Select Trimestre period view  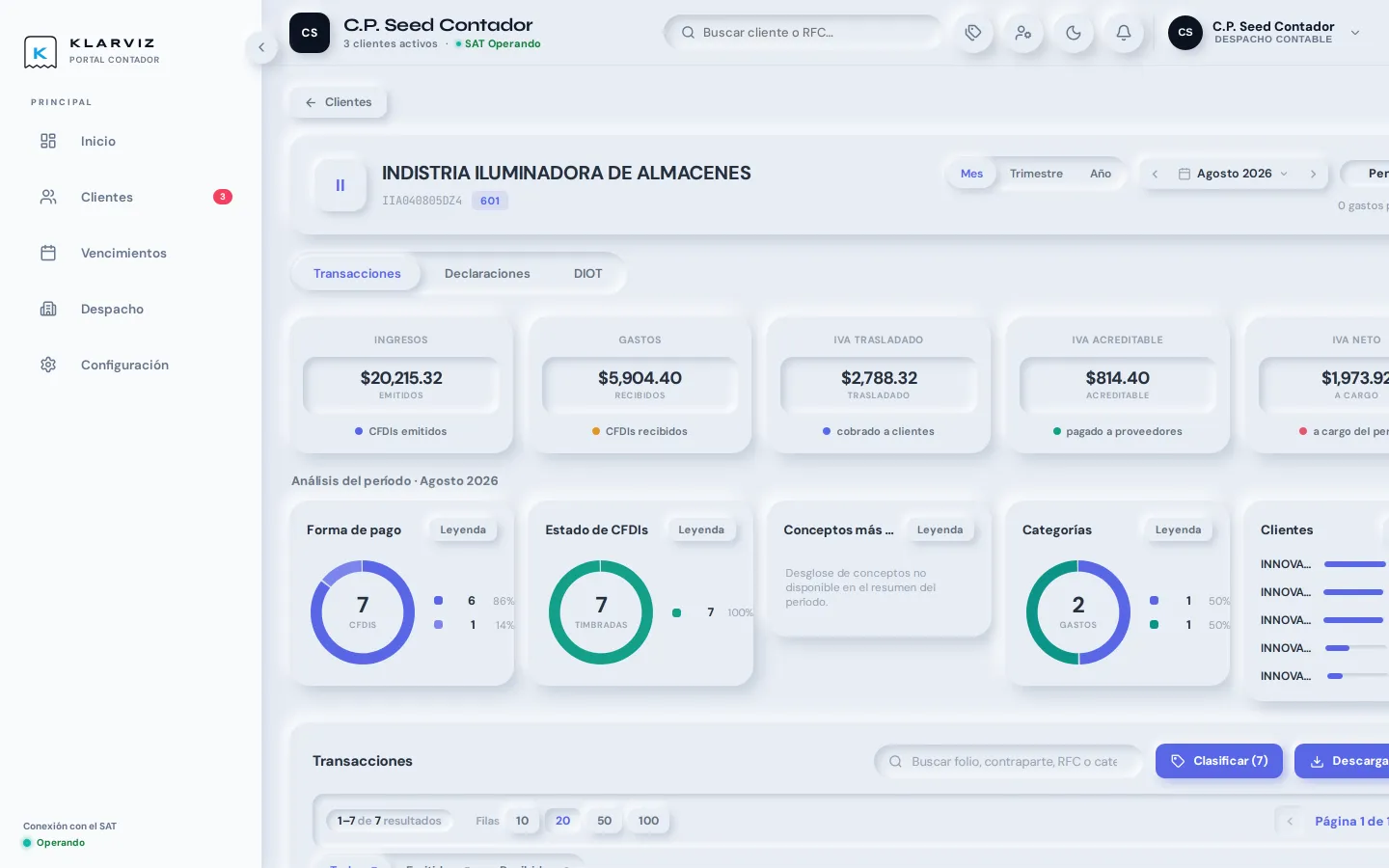point(1036,174)
